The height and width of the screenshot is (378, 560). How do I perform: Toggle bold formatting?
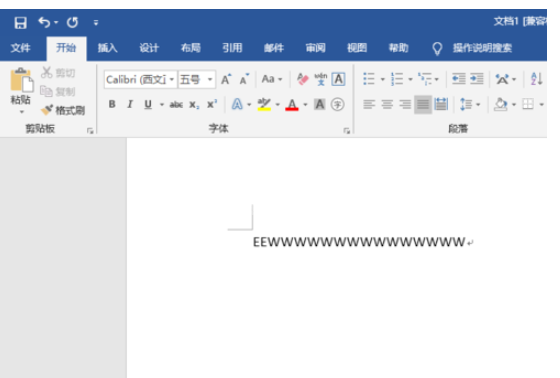[x=112, y=104]
